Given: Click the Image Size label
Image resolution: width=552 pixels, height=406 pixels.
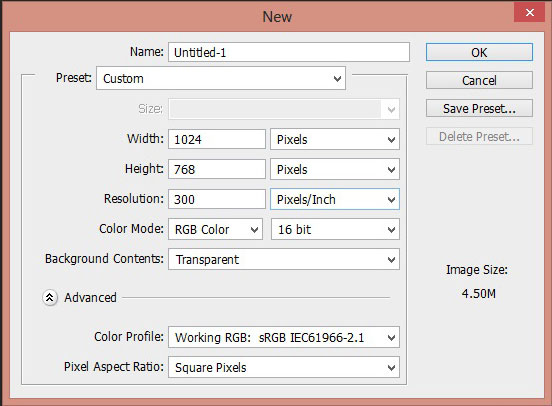Looking at the screenshot, I should coord(477,270).
